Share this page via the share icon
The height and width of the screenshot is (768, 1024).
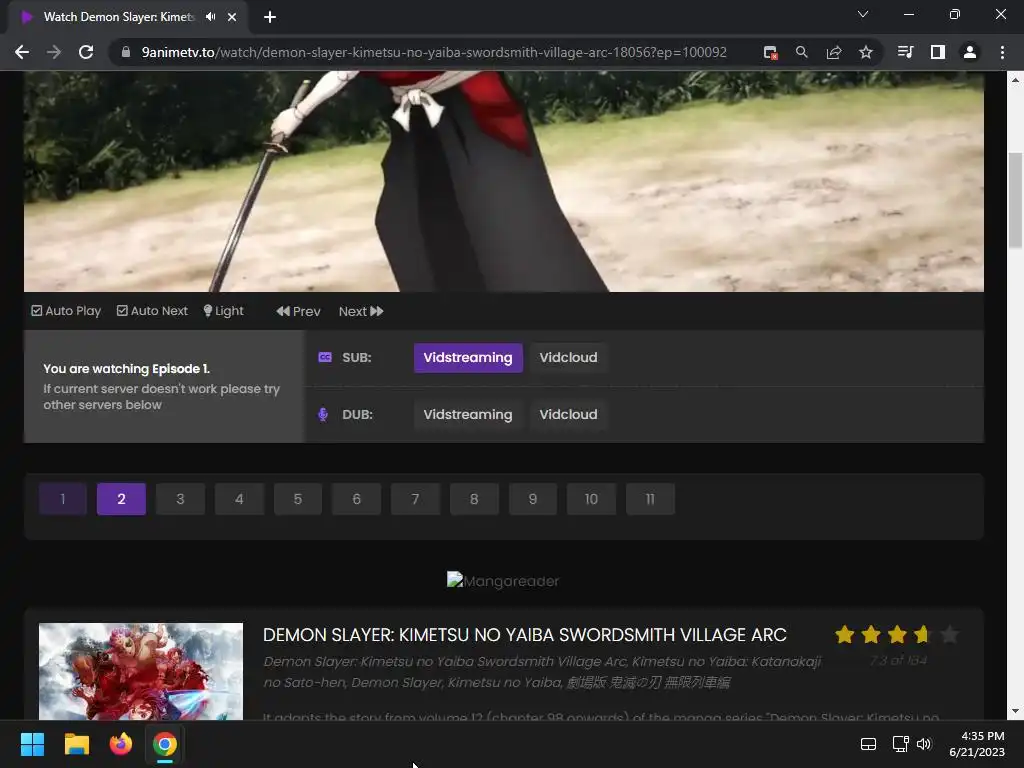833,52
